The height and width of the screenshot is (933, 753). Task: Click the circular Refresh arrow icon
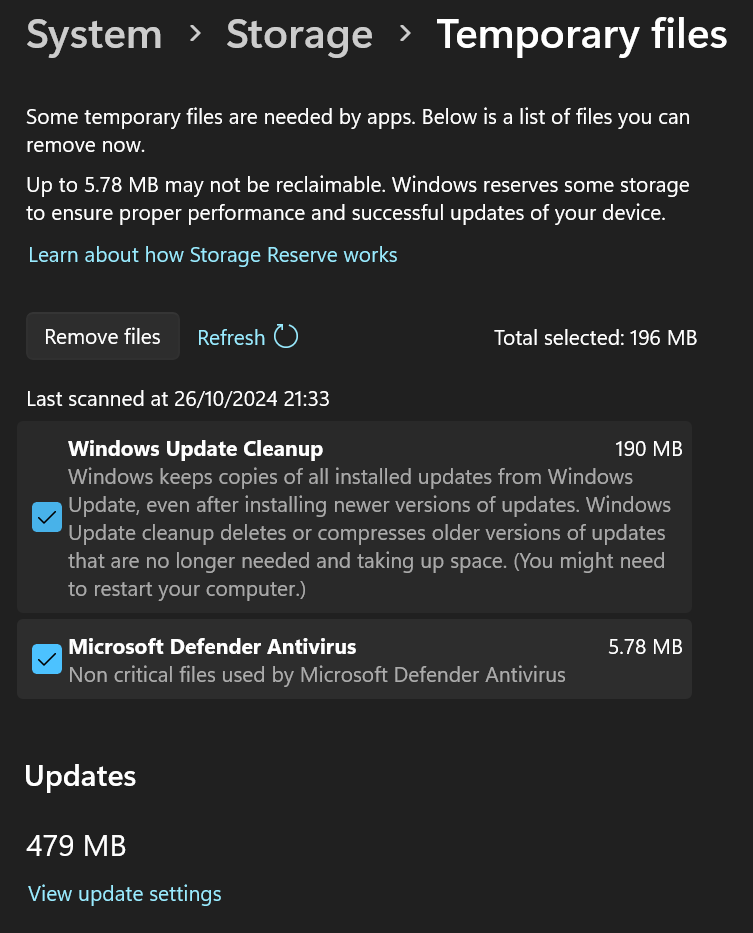286,337
